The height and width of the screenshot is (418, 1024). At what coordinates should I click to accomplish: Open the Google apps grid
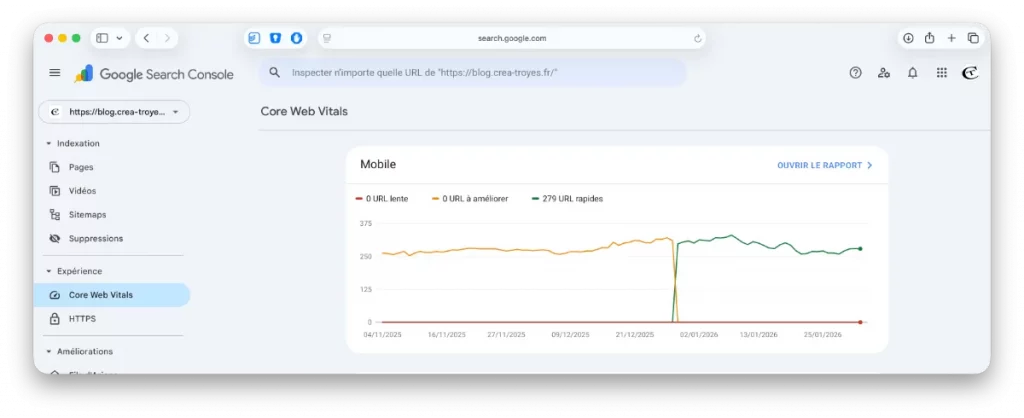(x=941, y=73)
